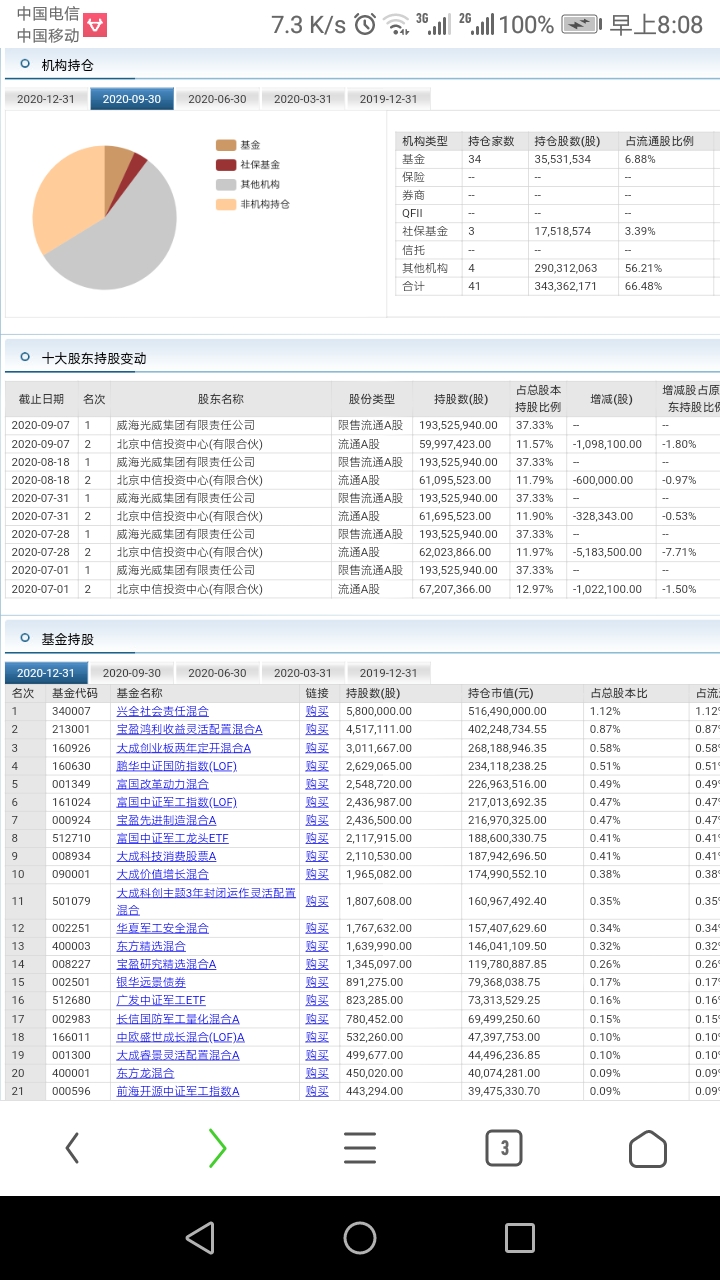Image resolution: width=720 pixels, height=1280 pixels.
Task: Tap the pink app notification icon in status bar
Action: (x=95, y=25)
